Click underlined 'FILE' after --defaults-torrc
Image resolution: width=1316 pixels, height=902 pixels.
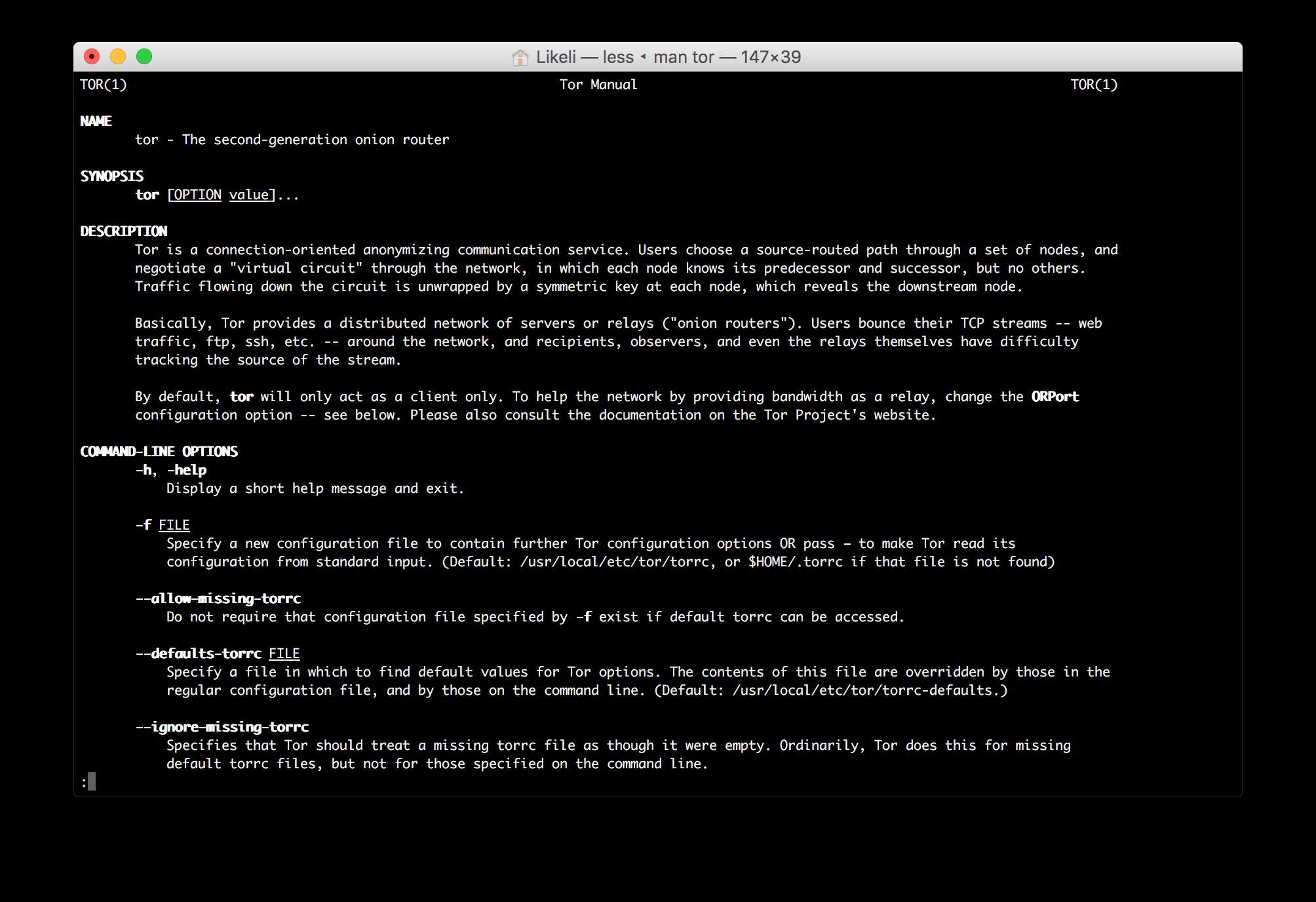284,654
